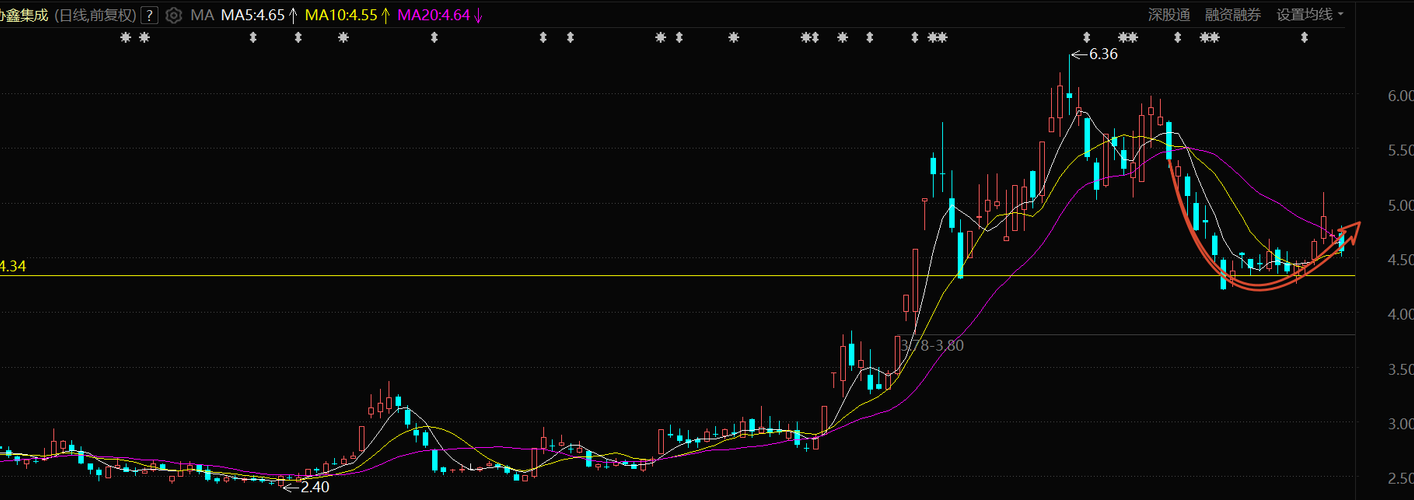Open the gear settings icon next to MA
This screenshot has width=1414, height=500.
click(174, 15)
